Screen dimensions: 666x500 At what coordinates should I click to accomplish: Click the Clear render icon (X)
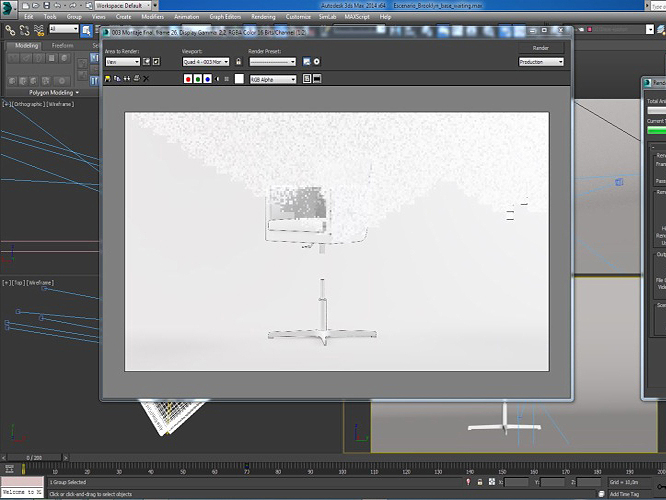click(147, 78)
